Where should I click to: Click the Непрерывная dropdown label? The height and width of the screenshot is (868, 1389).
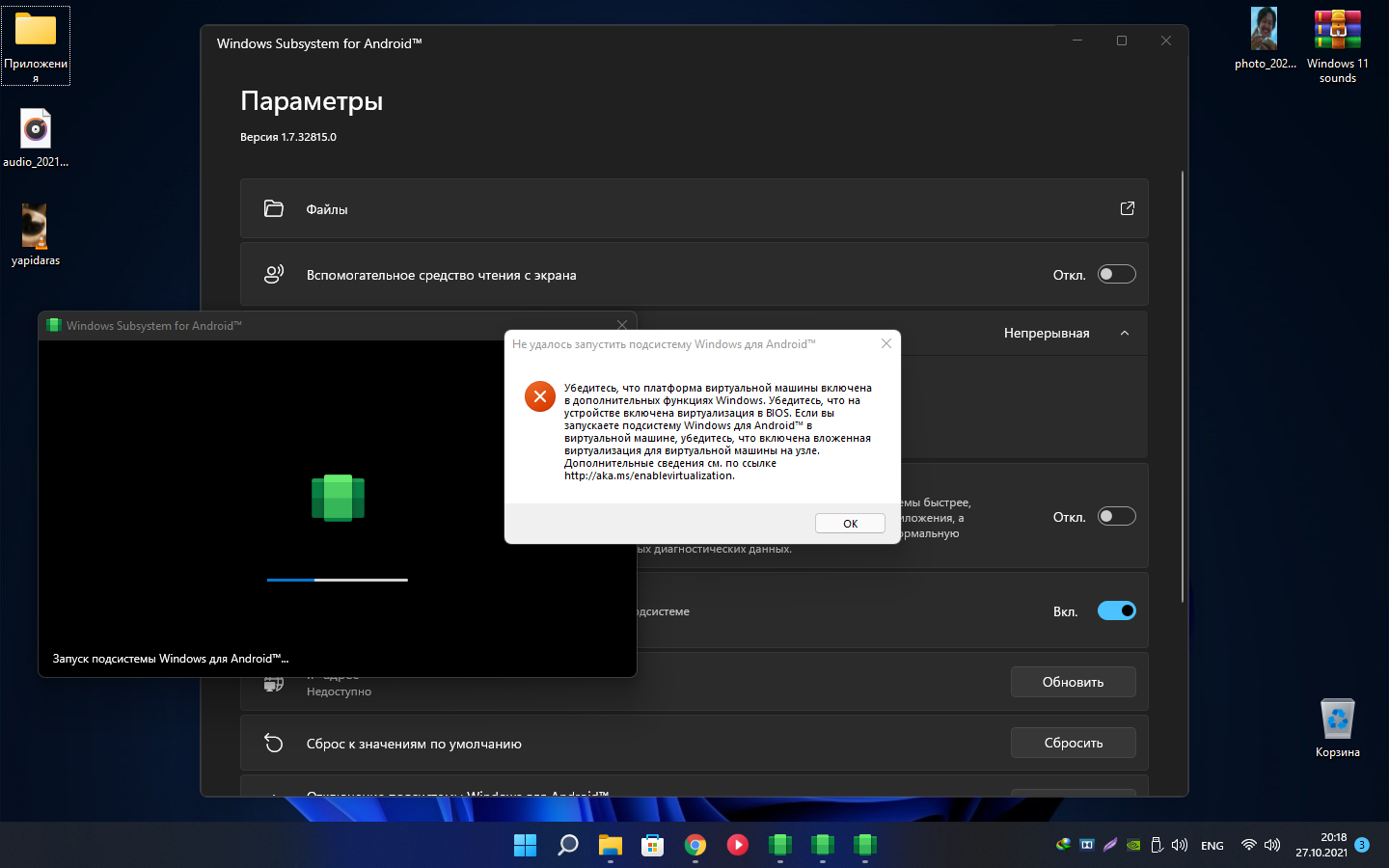pos(1047,333)
